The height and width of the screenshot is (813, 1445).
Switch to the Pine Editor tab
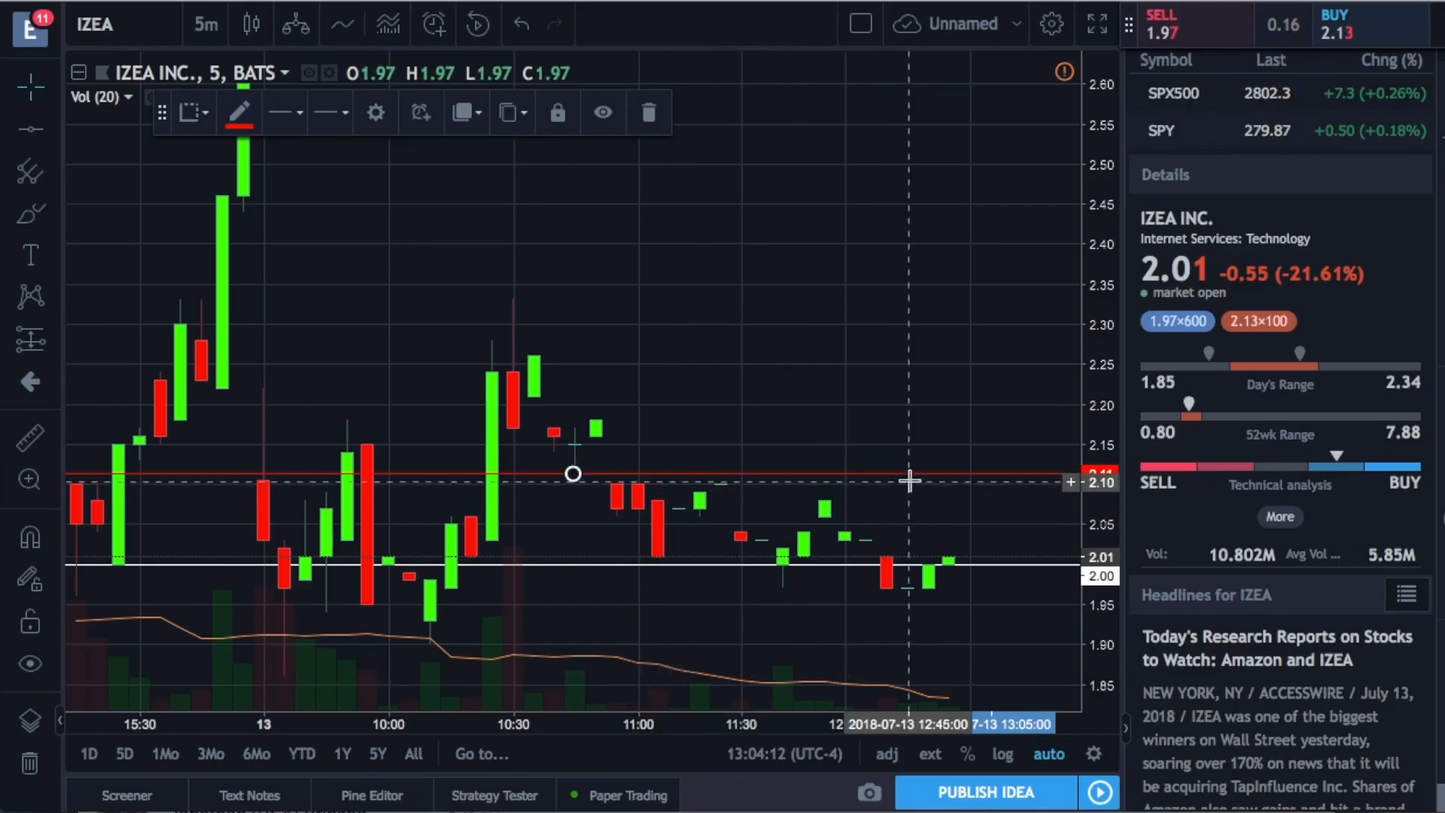pos(371,795)
